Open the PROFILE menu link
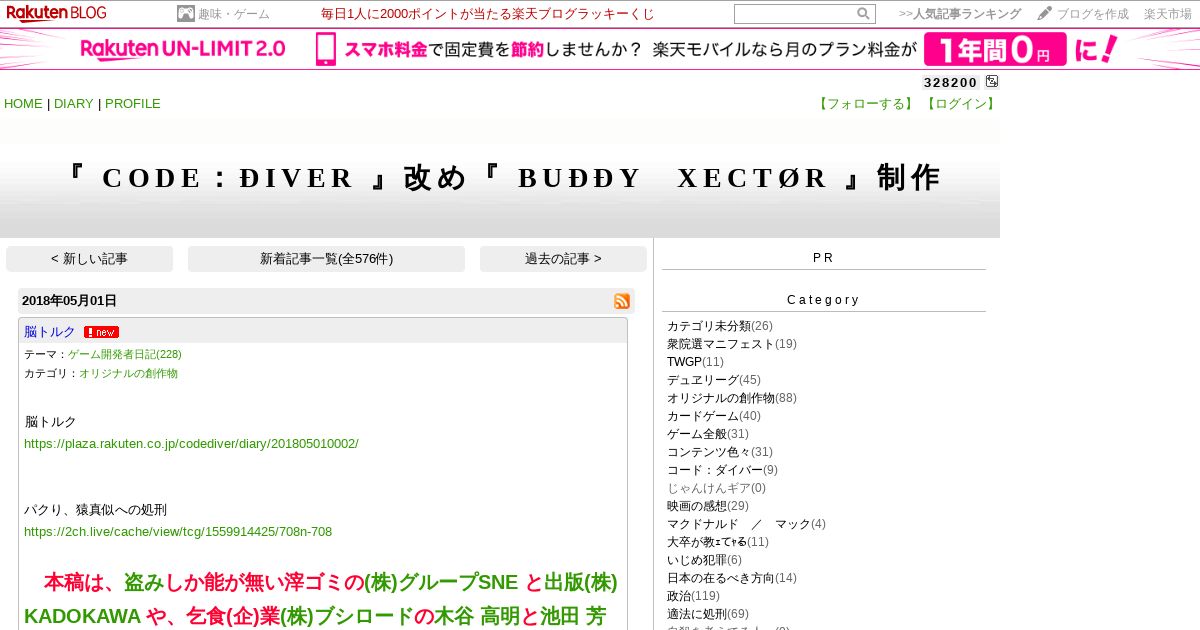The image size is (1200, 630). [x=133, y=104]
